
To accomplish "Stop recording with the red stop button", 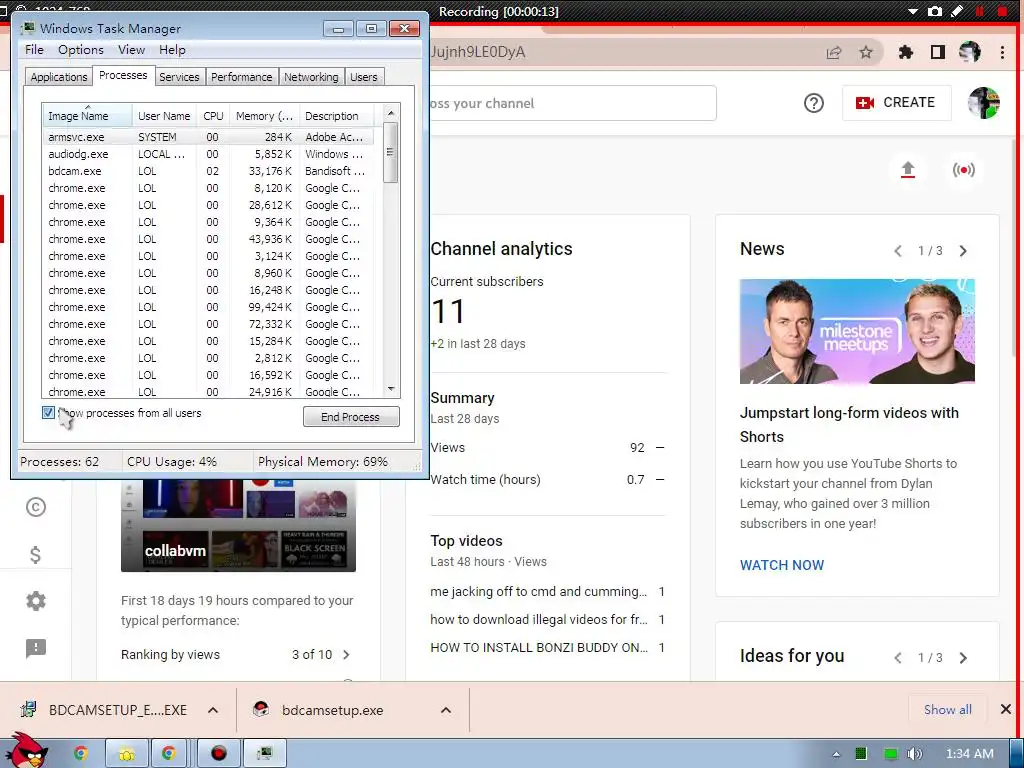I will point(1002,11).
